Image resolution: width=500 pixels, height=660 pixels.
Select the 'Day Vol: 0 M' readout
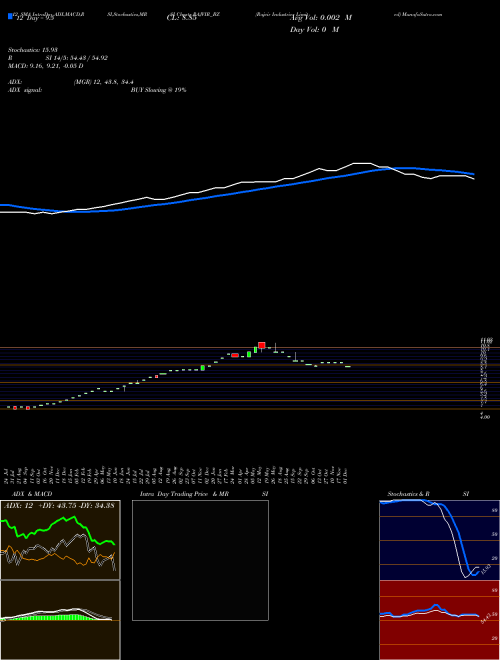pyautogui.click(x=314, y=30)
